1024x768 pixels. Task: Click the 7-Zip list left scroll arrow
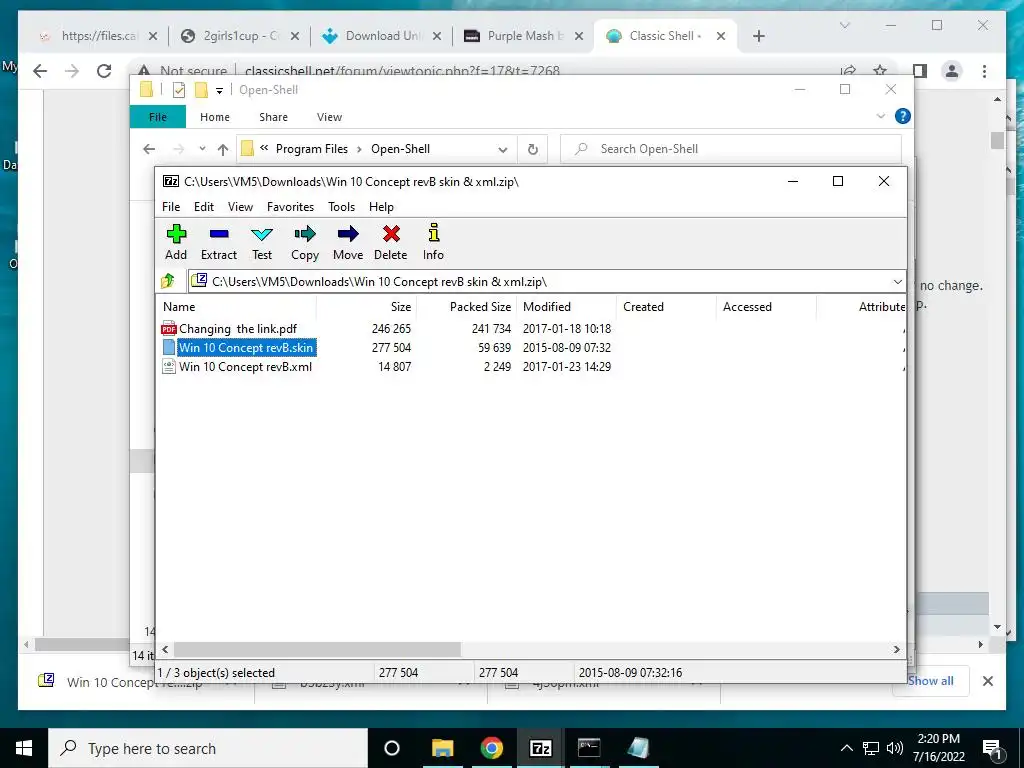(x=165, y=649)
